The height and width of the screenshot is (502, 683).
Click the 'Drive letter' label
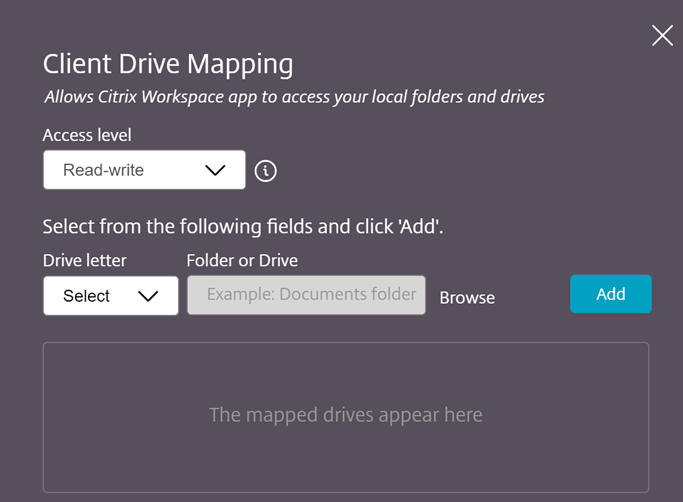(x=85, y=261)
